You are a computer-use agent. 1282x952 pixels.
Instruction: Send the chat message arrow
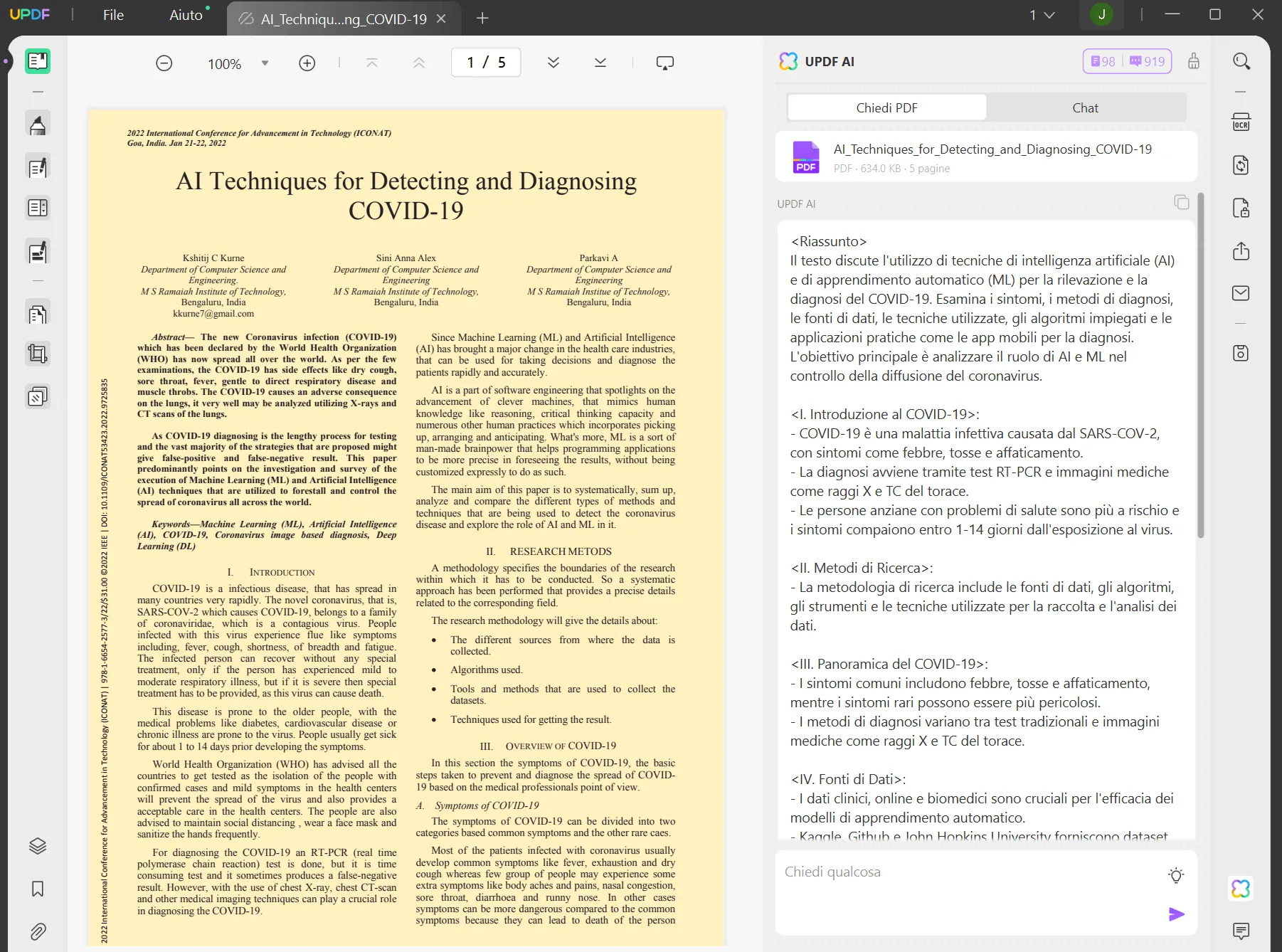[1177, 914]
